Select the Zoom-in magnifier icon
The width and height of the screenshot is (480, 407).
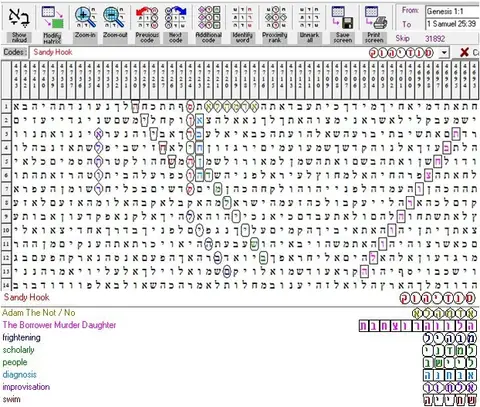pos(85,17)
